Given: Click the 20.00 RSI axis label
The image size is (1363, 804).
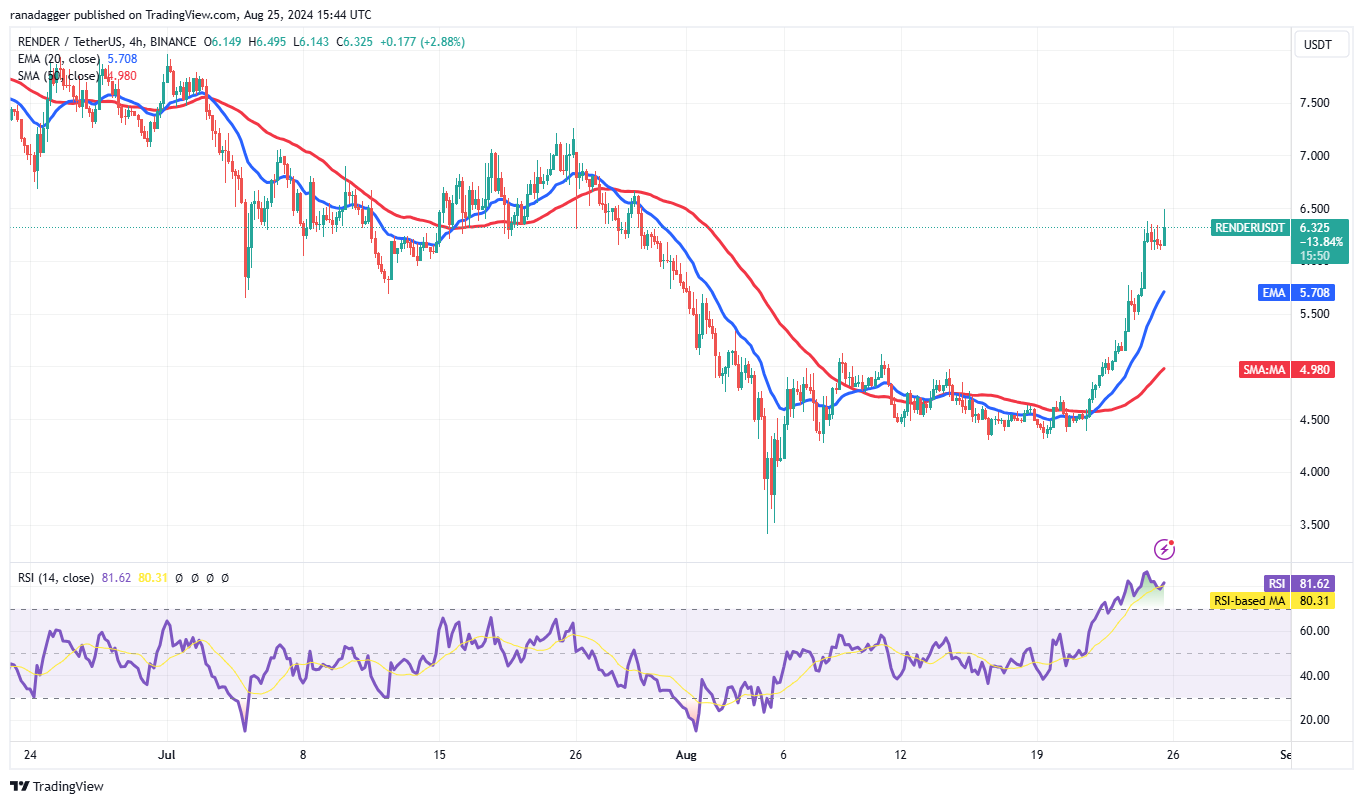Looking at the screenshot, I should click(x=1314, y=720).
